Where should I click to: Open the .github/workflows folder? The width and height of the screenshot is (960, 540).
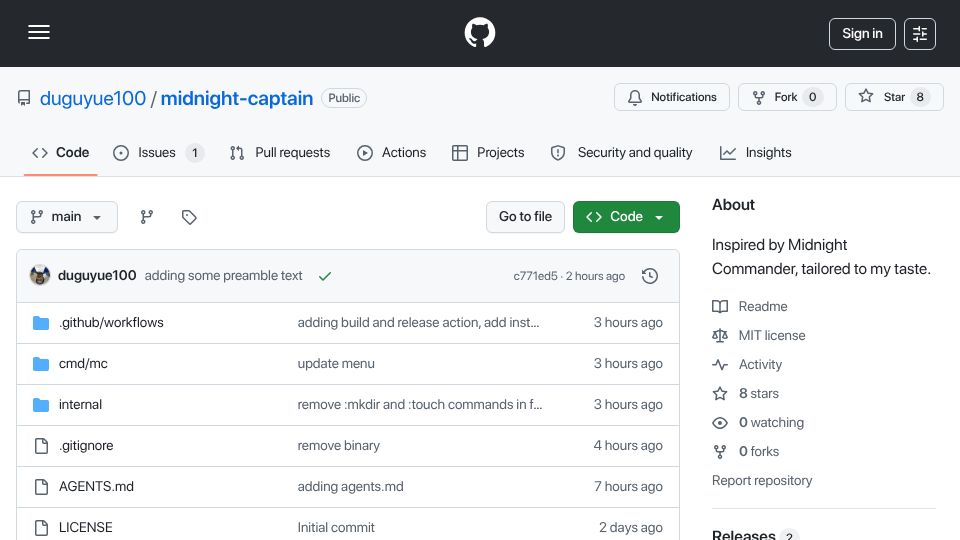point(111,323)
